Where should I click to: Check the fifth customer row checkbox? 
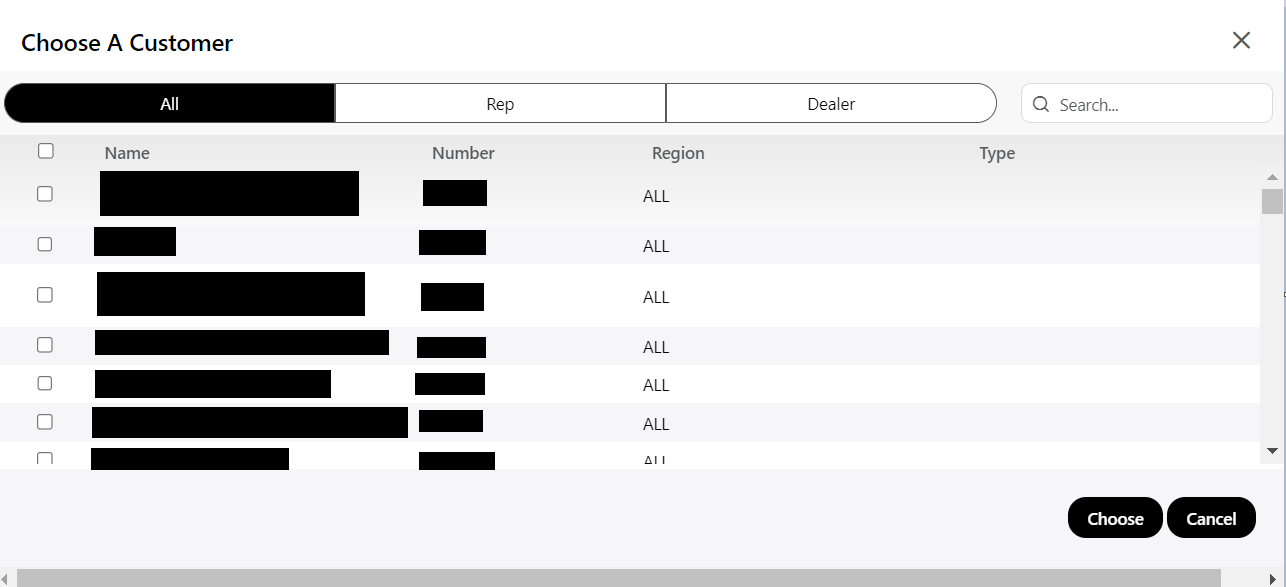(x=45, y=383)
